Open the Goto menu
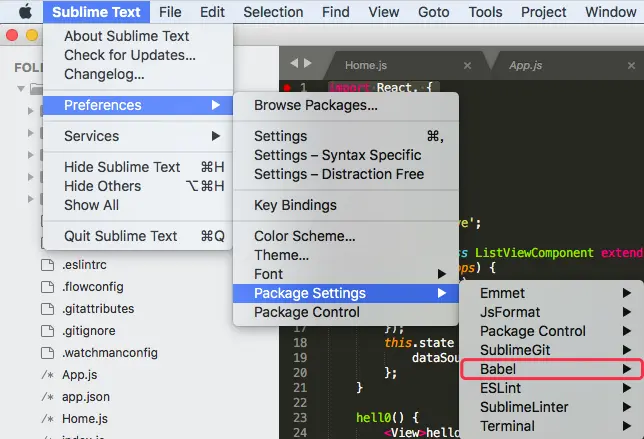Image resolution: width=644 pixels, height=439 pixels. [434, 12]
